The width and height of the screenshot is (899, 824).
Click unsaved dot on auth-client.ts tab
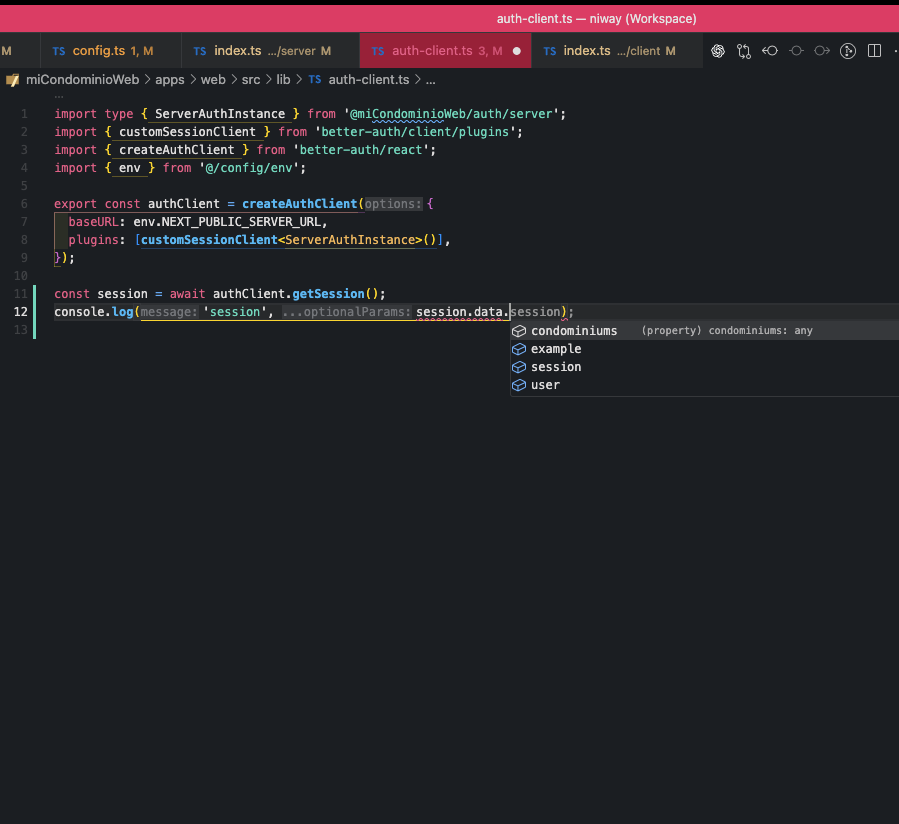click(517, 51)
